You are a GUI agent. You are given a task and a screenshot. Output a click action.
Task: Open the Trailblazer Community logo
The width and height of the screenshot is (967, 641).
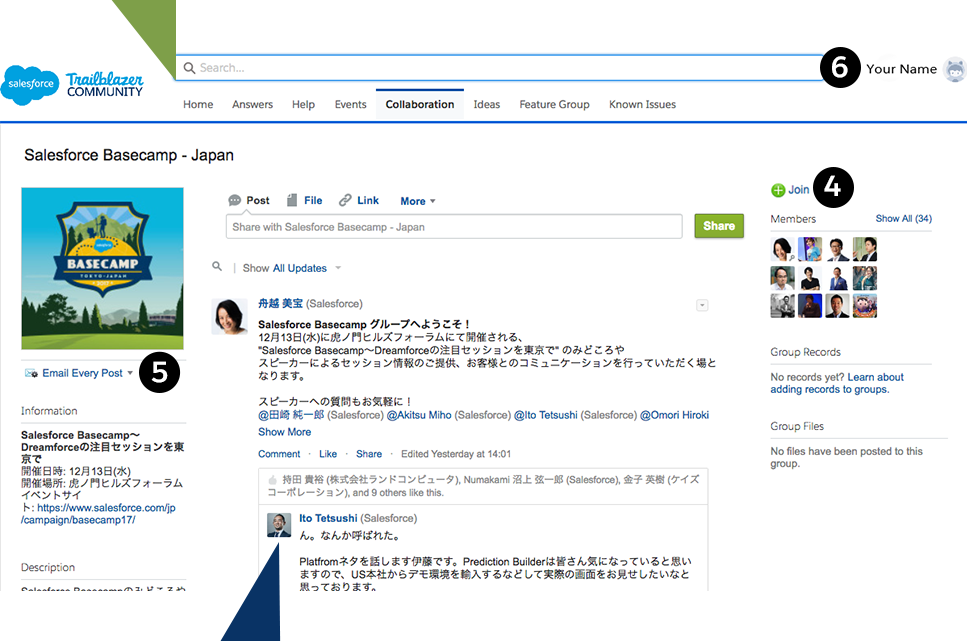(105, 85)
